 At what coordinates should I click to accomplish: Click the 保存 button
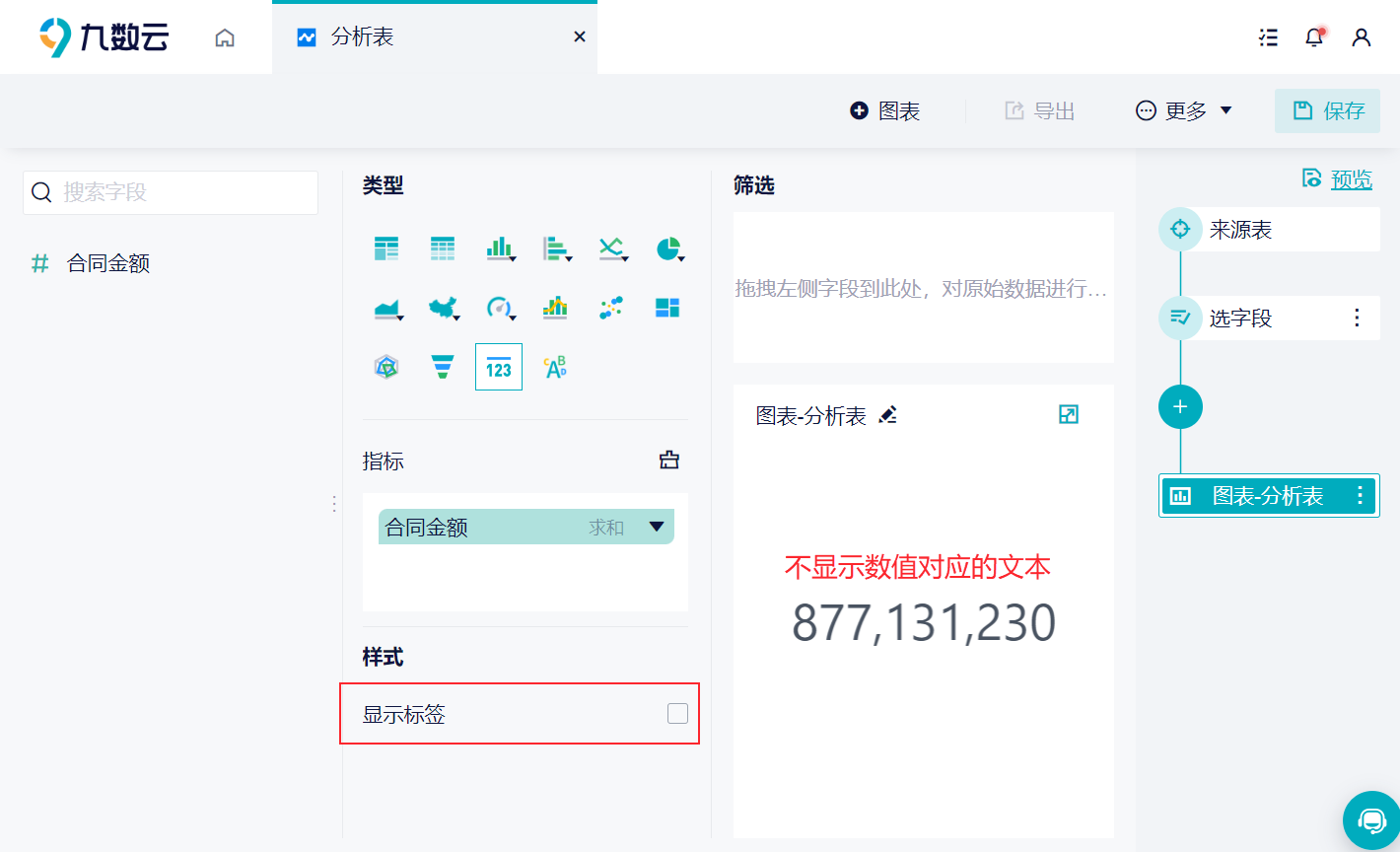coord(1327,110)
